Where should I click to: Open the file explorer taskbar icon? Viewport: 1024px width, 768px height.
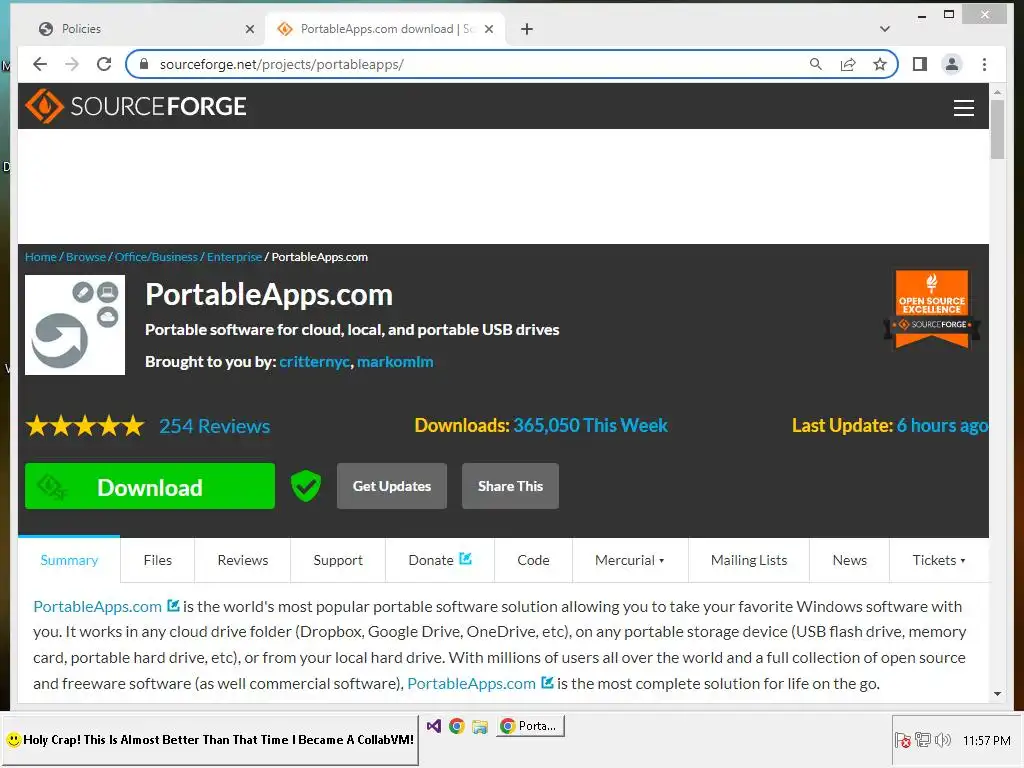tap(480, 726)
